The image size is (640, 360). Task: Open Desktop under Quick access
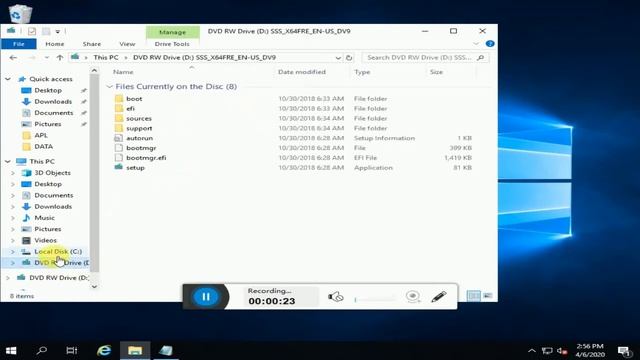[x=48, y=90]
